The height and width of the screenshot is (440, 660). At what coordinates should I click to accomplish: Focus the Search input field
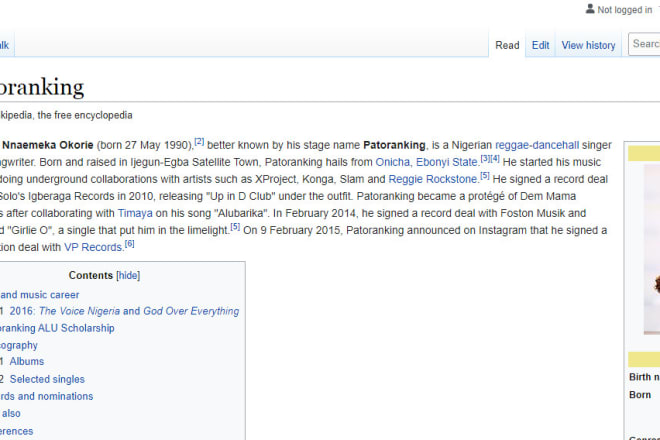[x=644, y=44]
